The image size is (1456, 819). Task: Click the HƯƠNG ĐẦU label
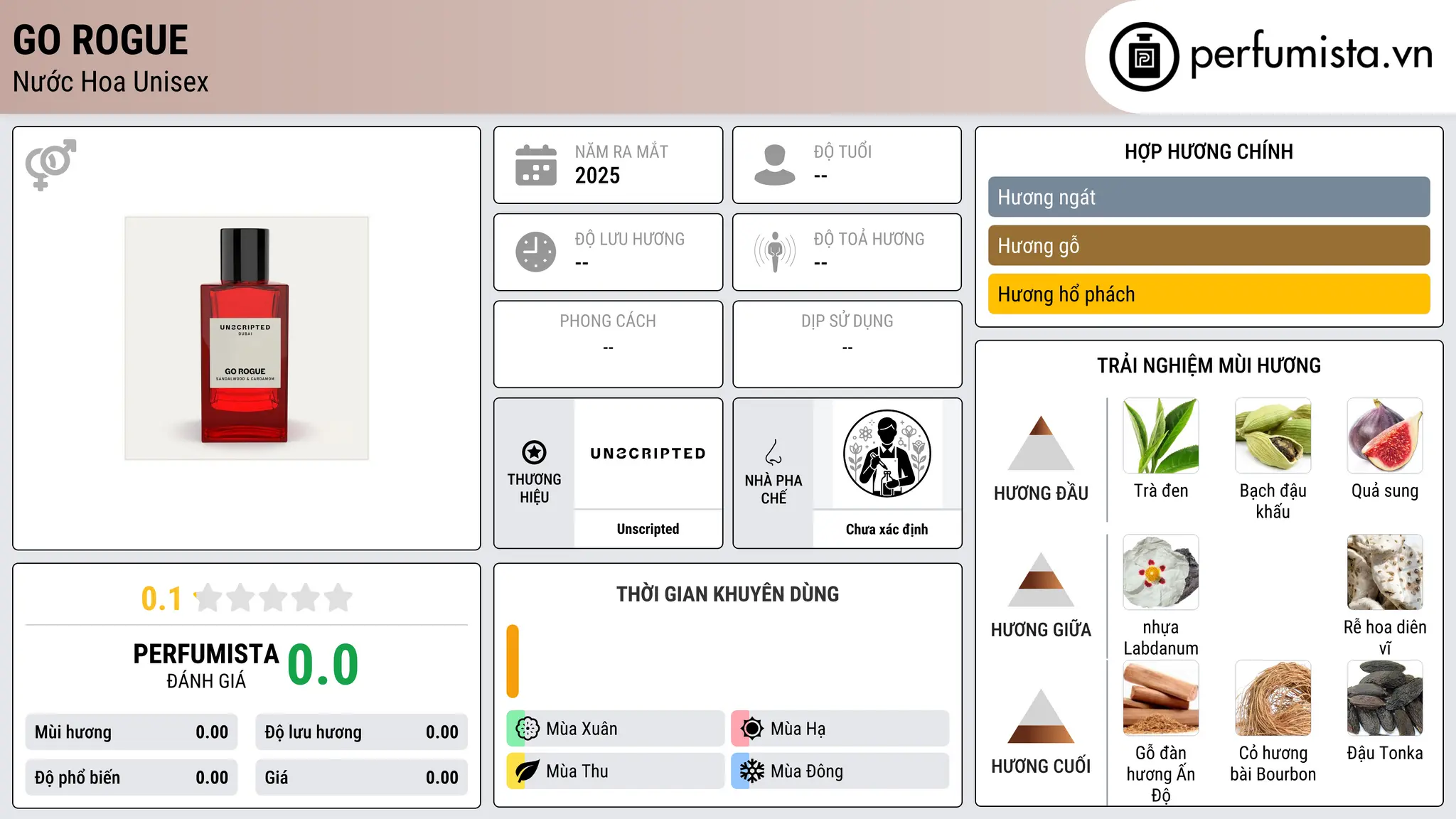1041,493
